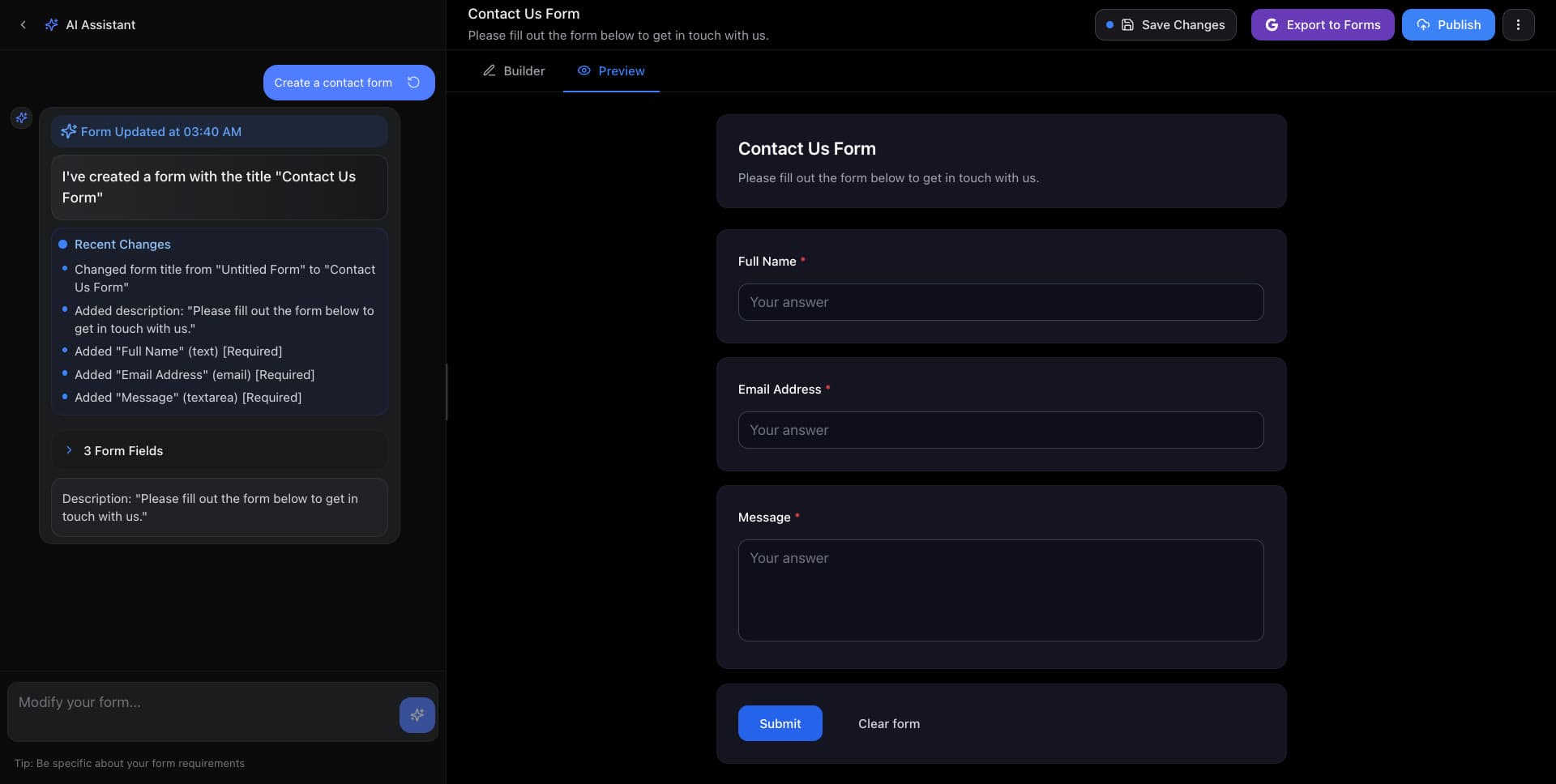Click the 'Full Name' field label
The height and width of the screenshot is (784, 1556).
click(767, 262)
